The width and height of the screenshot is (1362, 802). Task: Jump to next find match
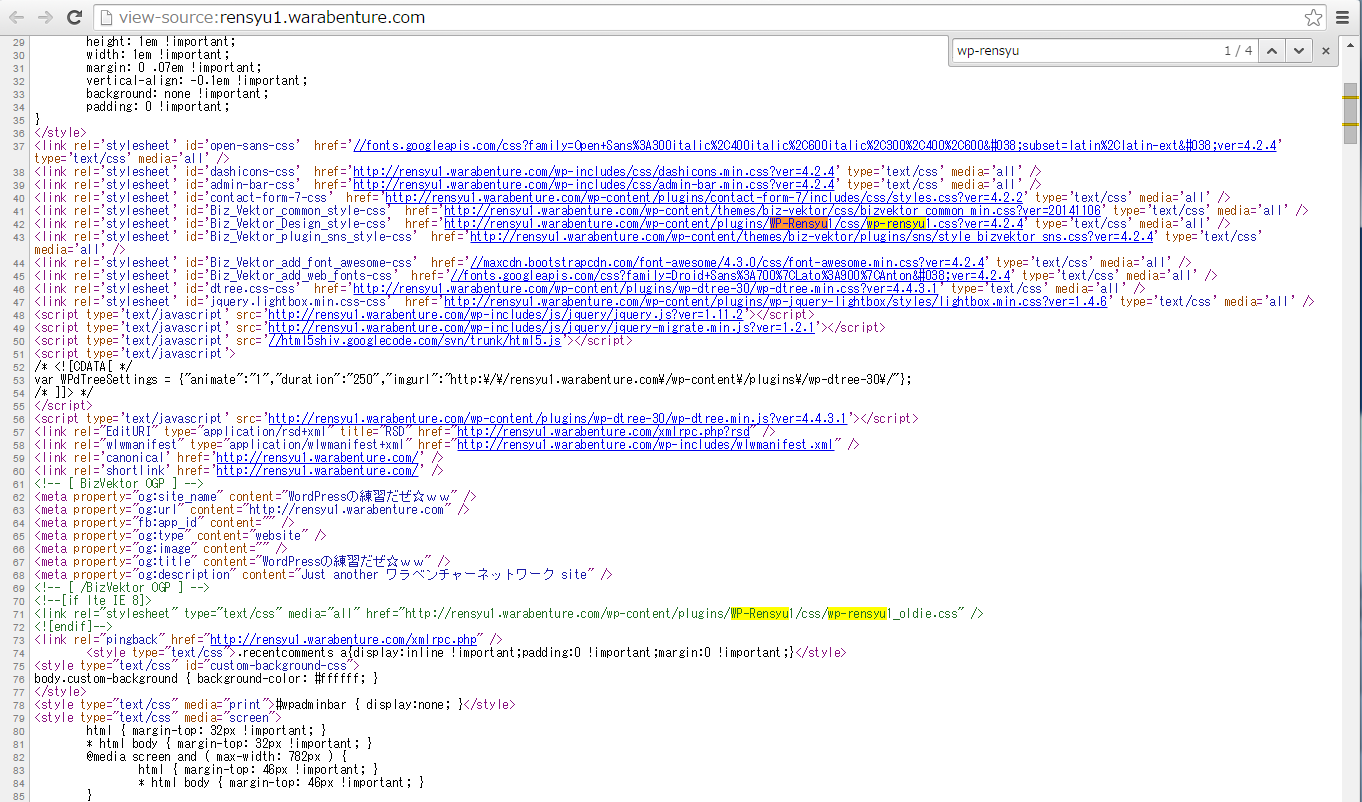[x=1298, y=50]
